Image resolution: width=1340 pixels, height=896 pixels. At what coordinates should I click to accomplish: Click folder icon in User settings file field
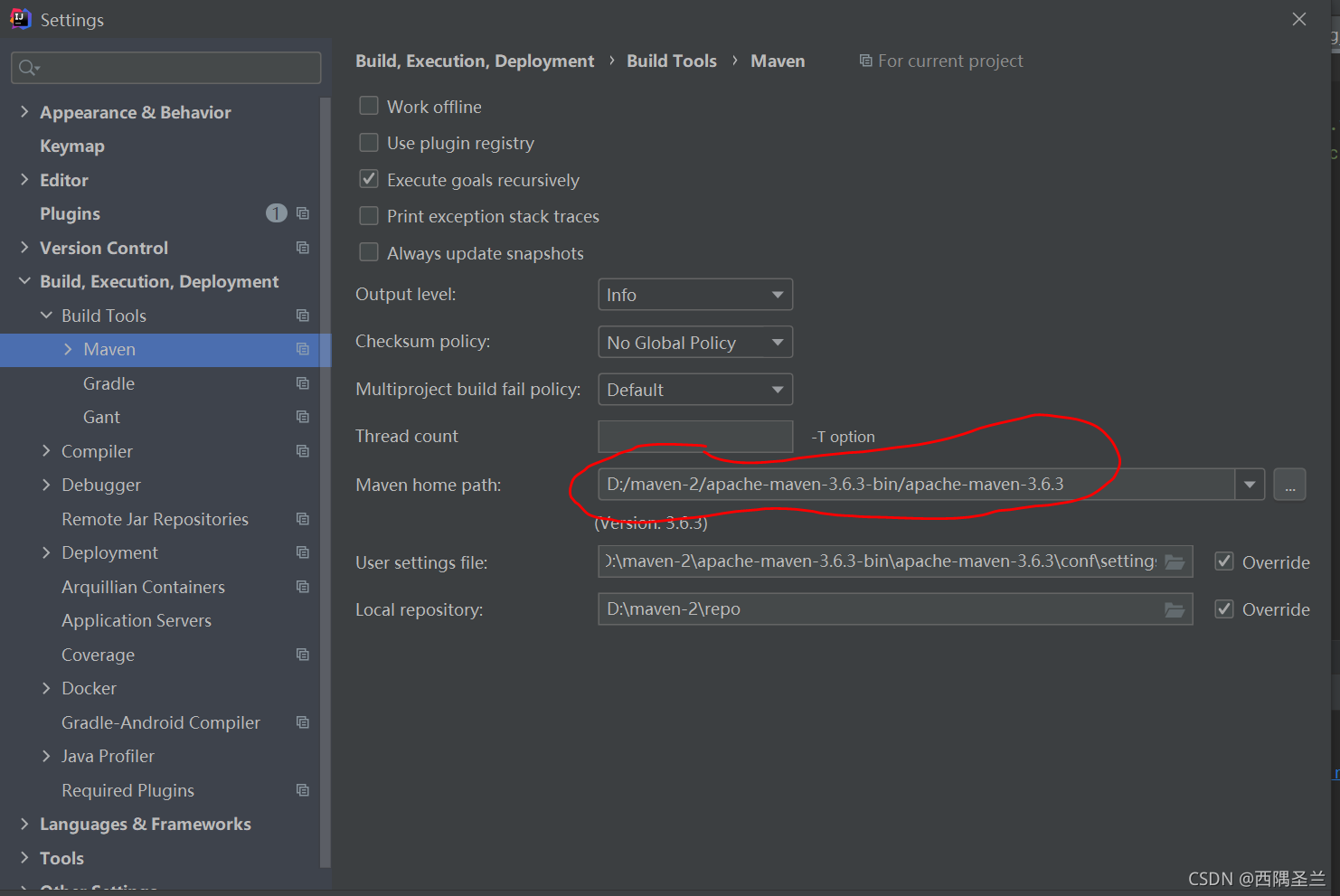click(1175, 561)
